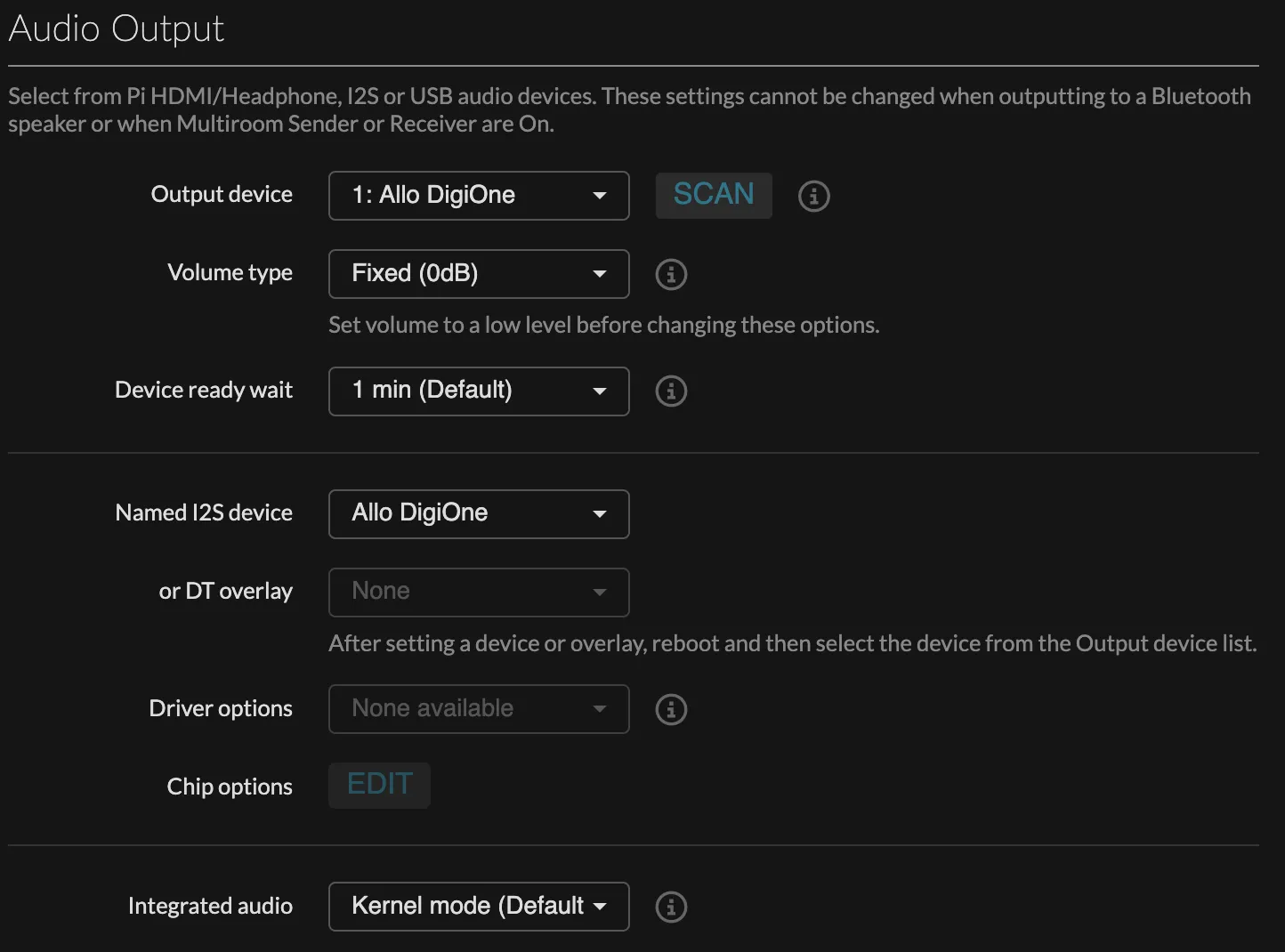
Task: Open the Device ready wait dropdown
Action: coord(479,391)
